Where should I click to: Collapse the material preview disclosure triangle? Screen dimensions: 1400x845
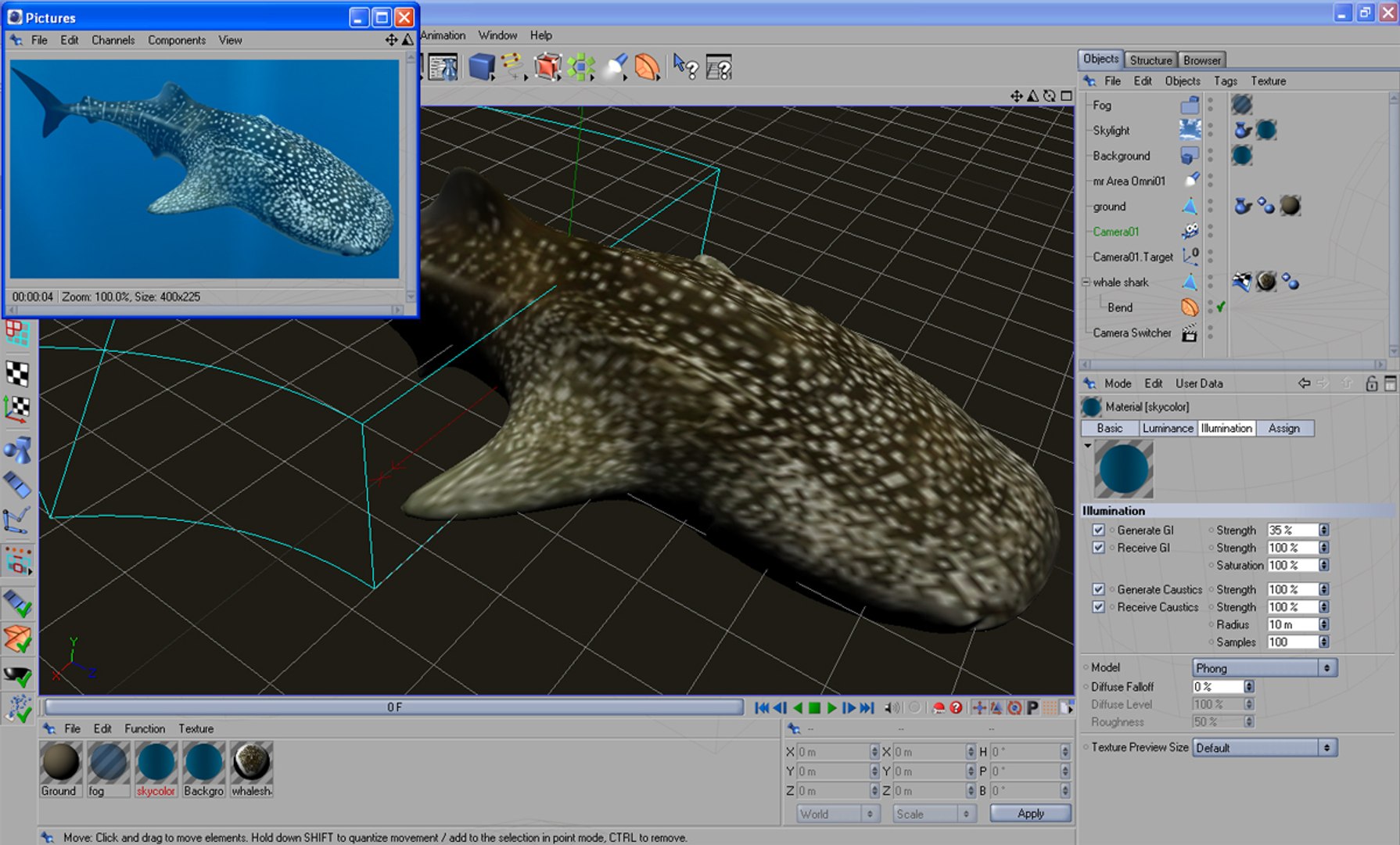click(1088, 445)
